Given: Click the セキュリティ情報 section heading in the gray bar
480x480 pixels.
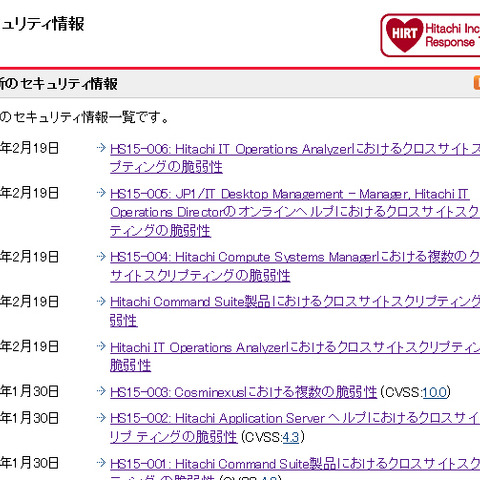Looking at the screenshot, I should [59, 83].
